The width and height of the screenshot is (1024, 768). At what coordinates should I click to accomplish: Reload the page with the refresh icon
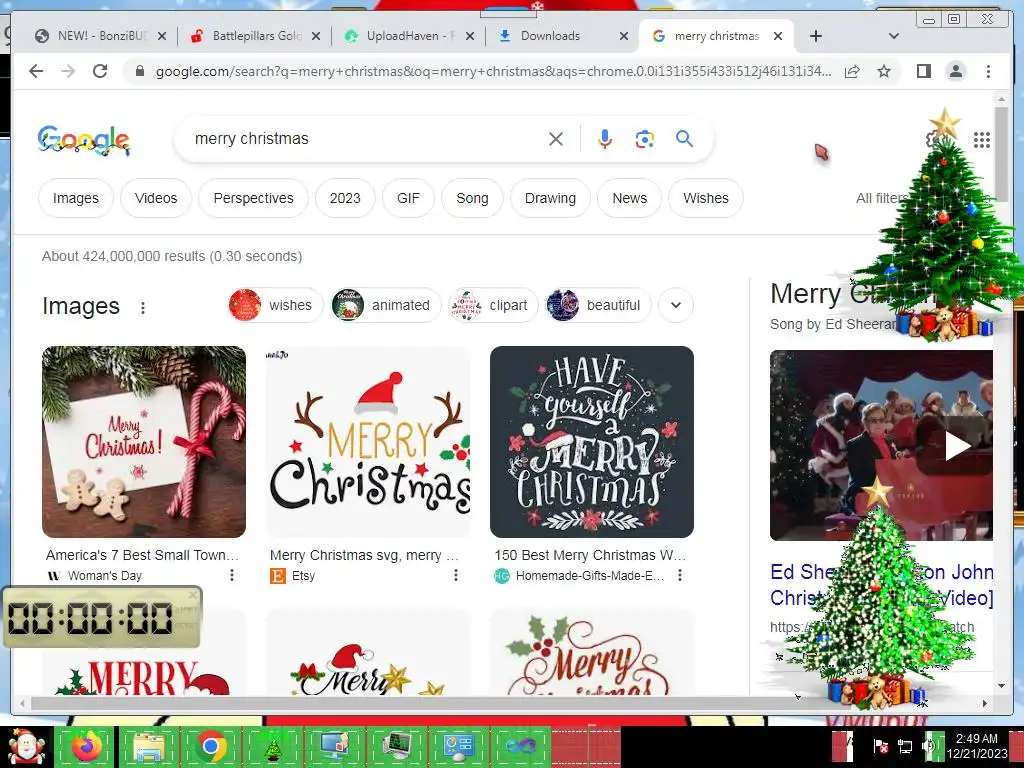(100, 71)
